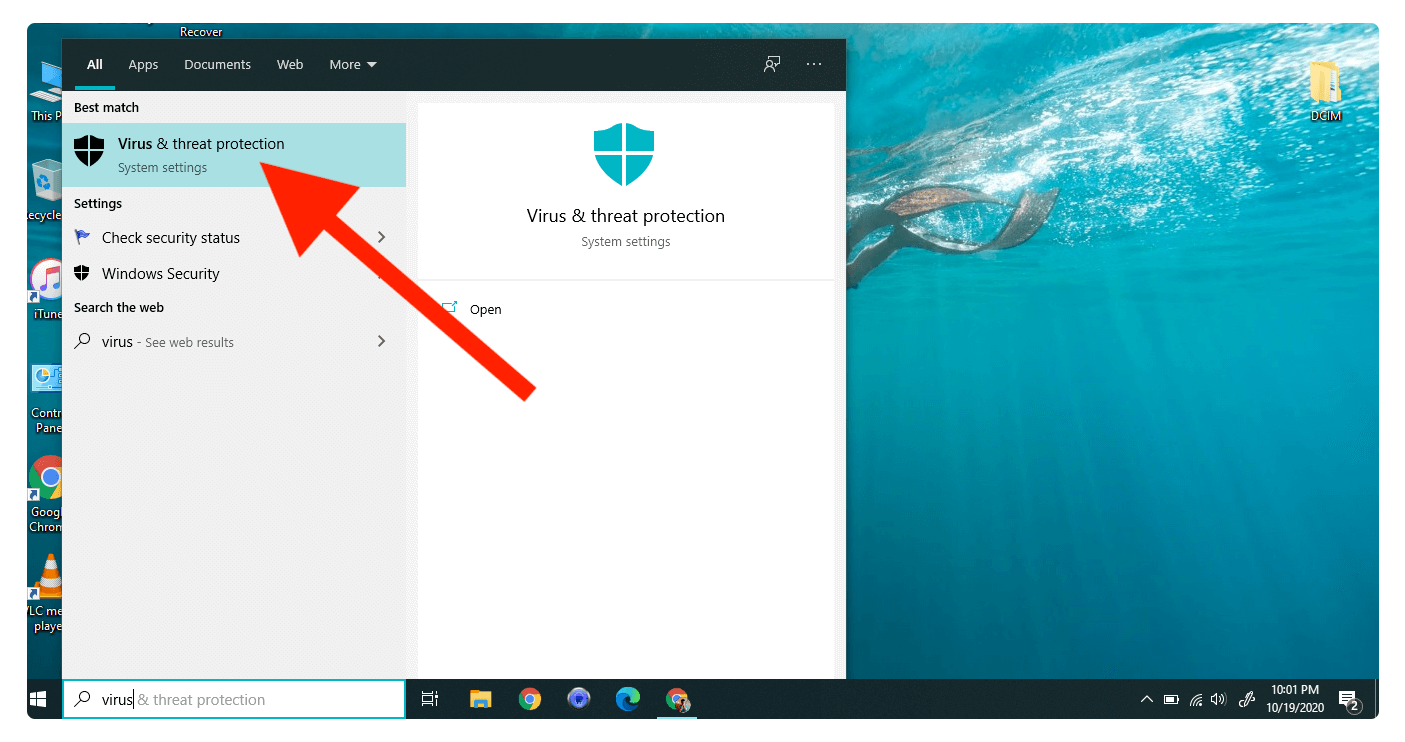Image resolution: width=1405 pixels, height=742 pixels.
Task: Open Windows Security settings result
Action: (160, 273)
